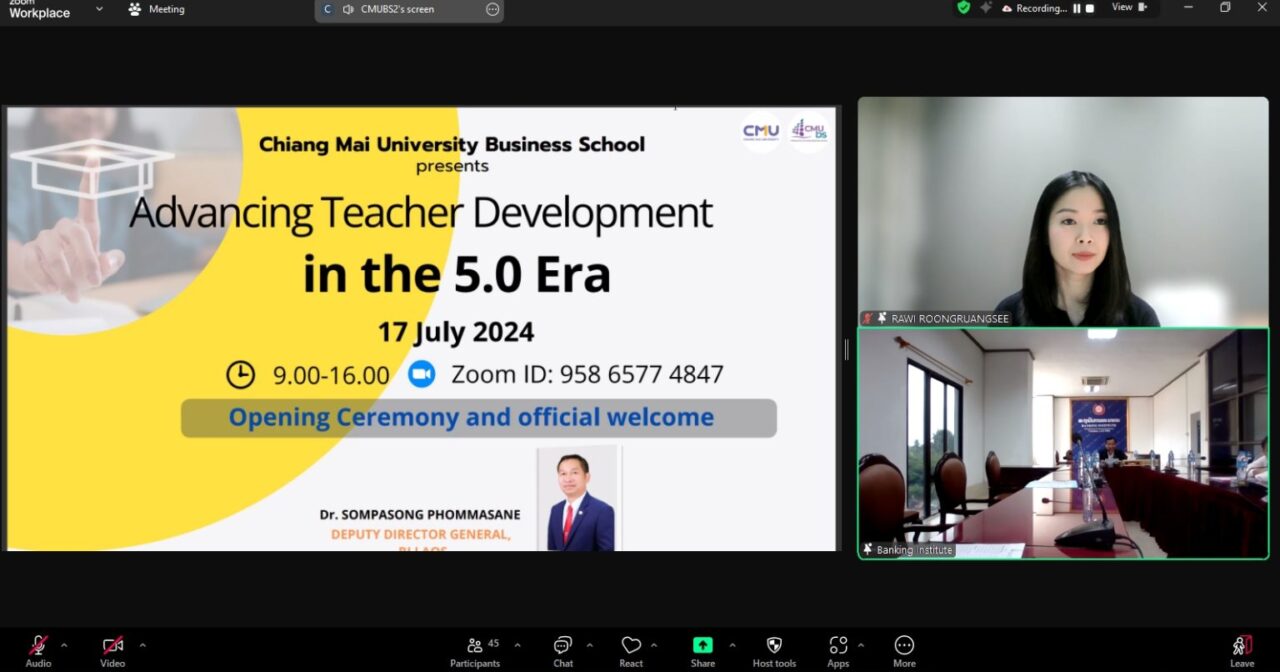Pause the recording
The image size is (1280, 672).
pyautogui.click(x=1077, y=9)
